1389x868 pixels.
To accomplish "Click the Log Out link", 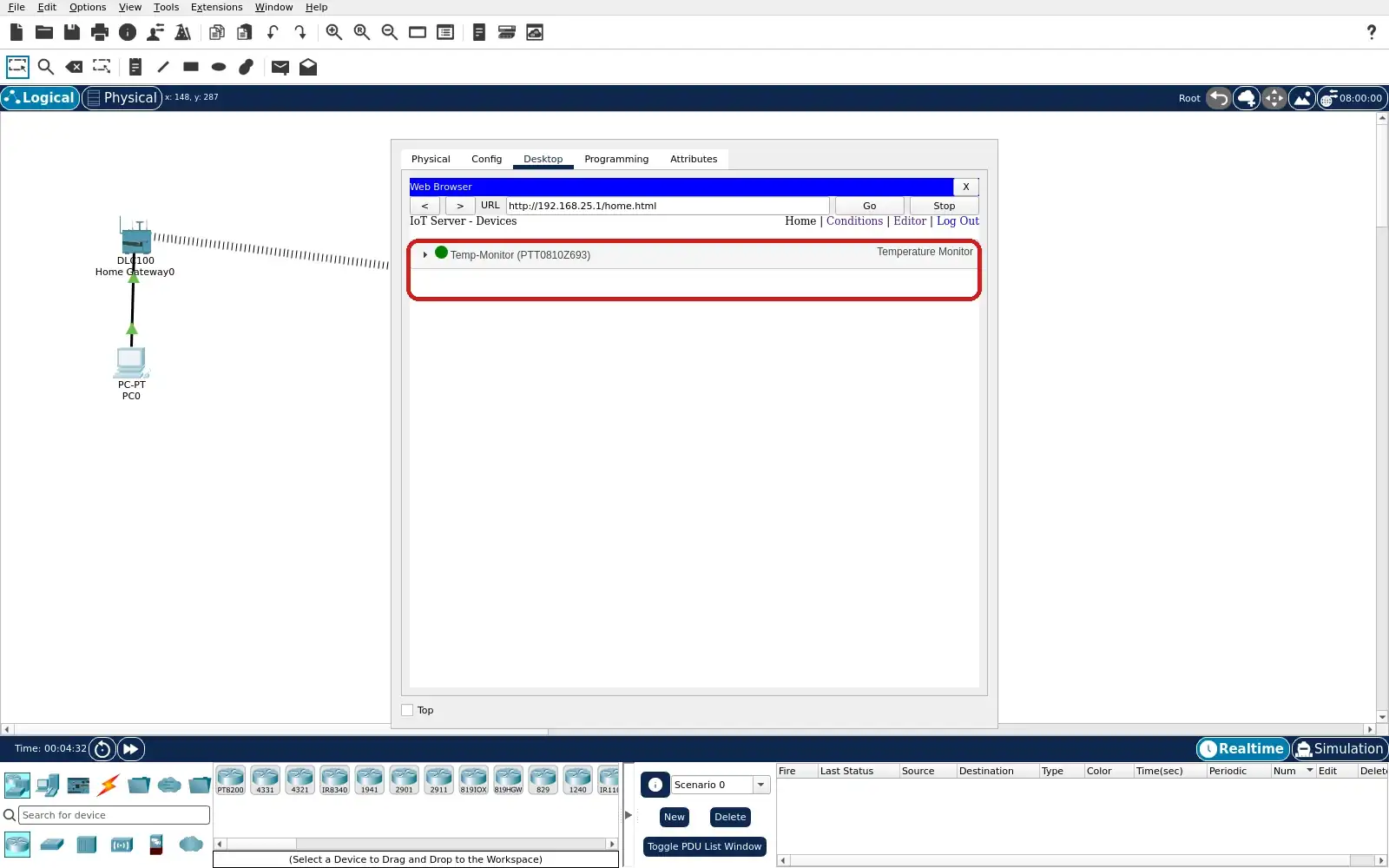I will (x=958, y=221).
